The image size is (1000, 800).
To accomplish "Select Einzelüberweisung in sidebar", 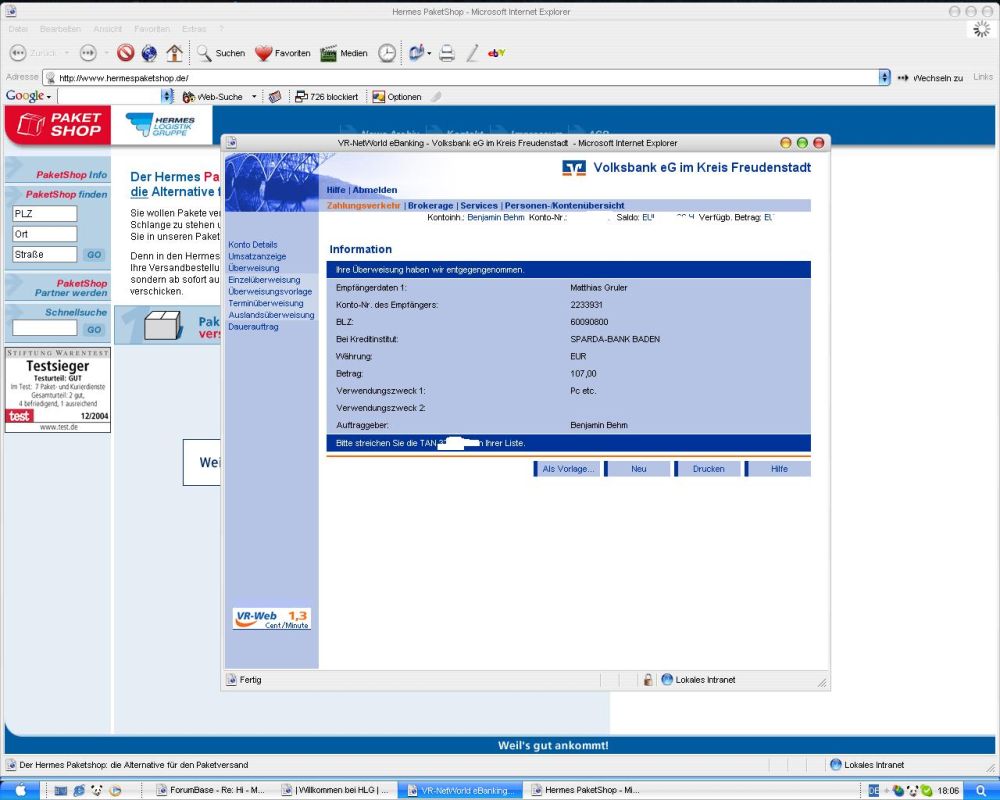I will (264, 280).
